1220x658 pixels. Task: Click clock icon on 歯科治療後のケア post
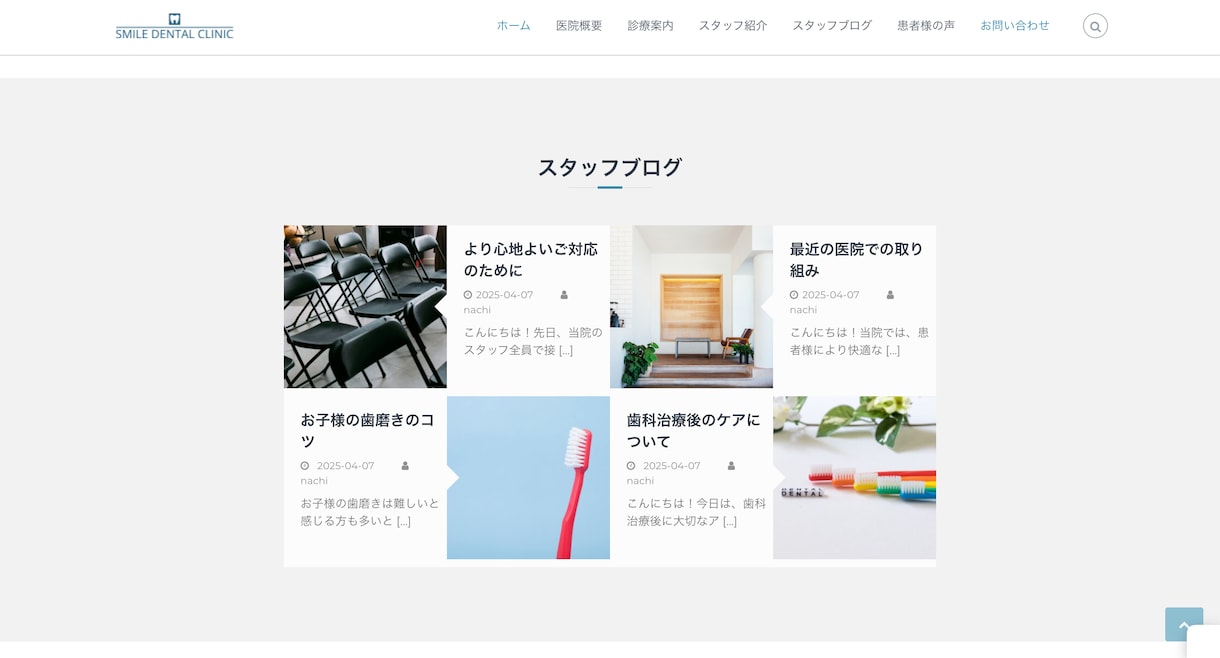(x=631, y=466)
